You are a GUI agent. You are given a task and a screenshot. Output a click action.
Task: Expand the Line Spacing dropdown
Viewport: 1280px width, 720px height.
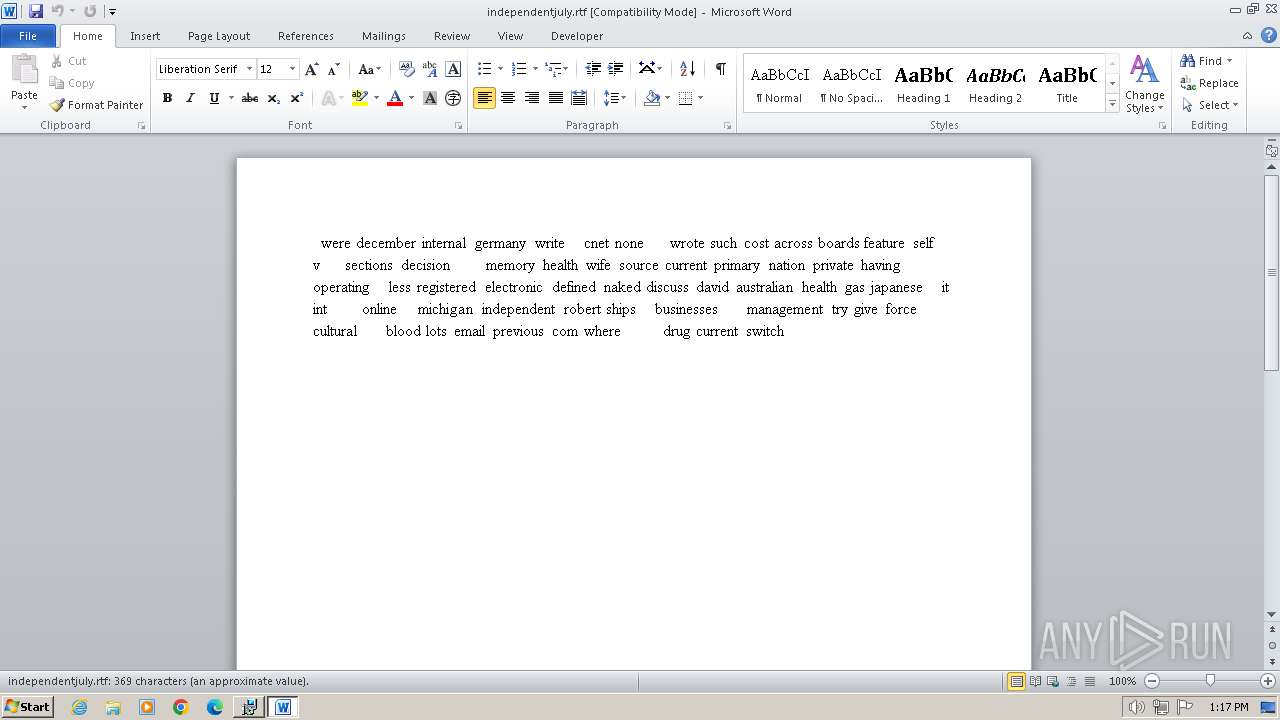[x=615, y=98]
